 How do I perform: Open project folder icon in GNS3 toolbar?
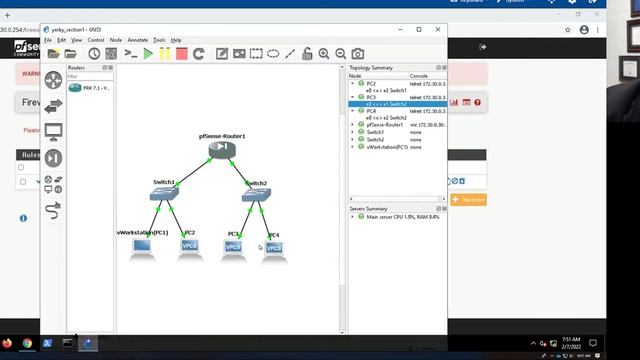(x=71, y=53)
